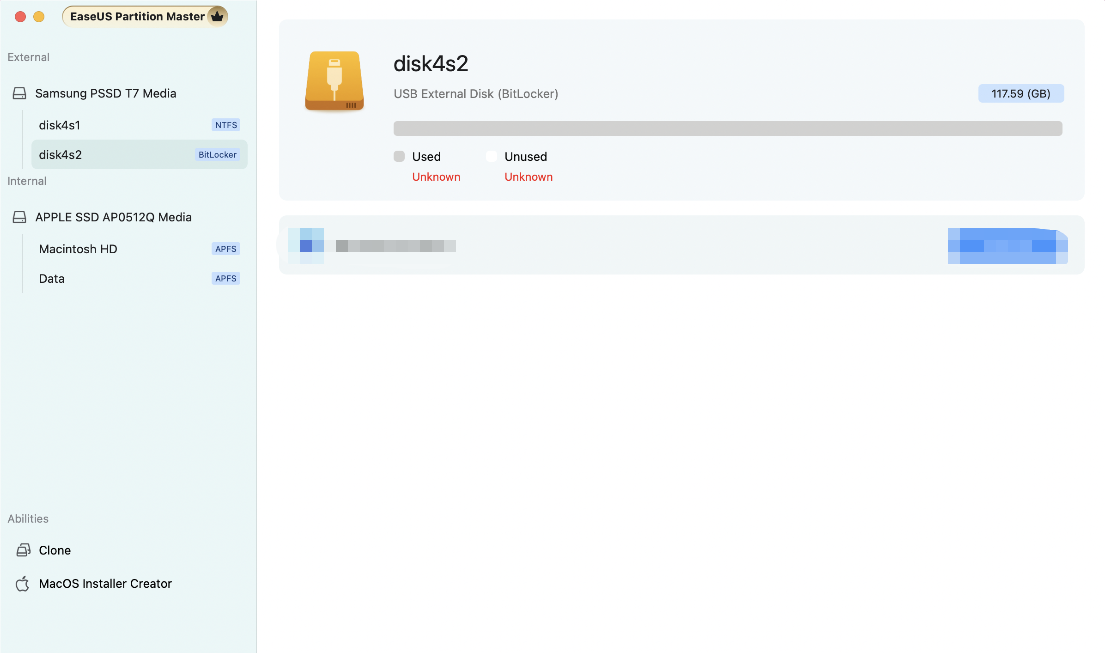Click the Apple logo for MacOS Installer Creator

(x=23, y=583)
